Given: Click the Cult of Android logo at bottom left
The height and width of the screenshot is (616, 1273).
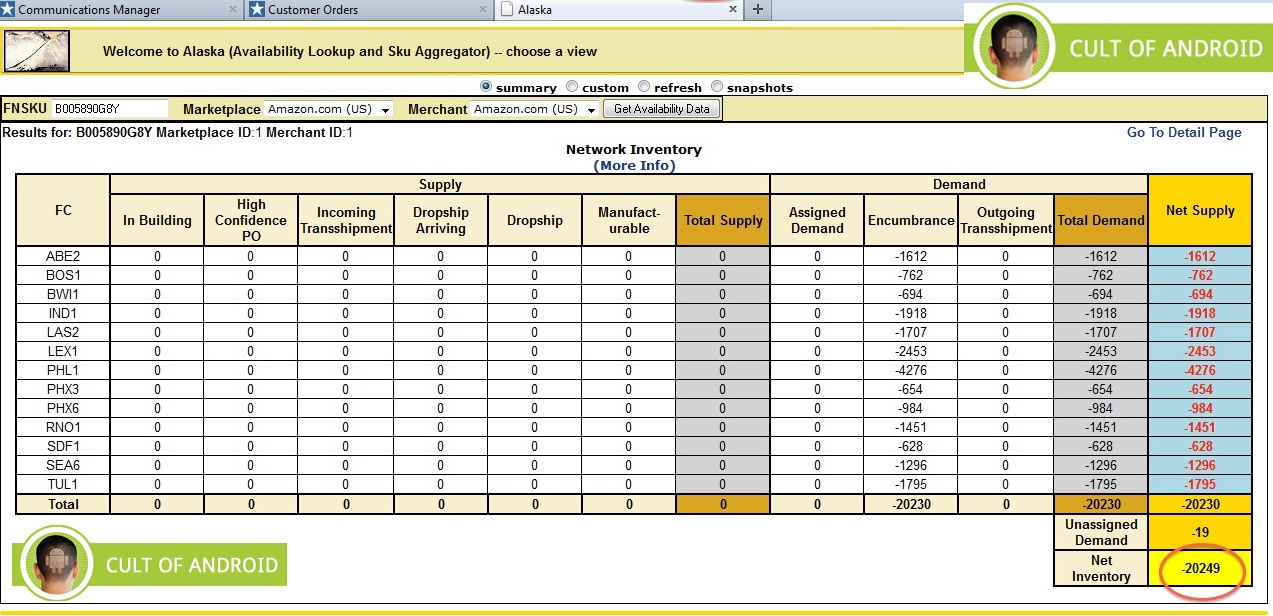Looking at the screenshot, I should tap(150, 564).
